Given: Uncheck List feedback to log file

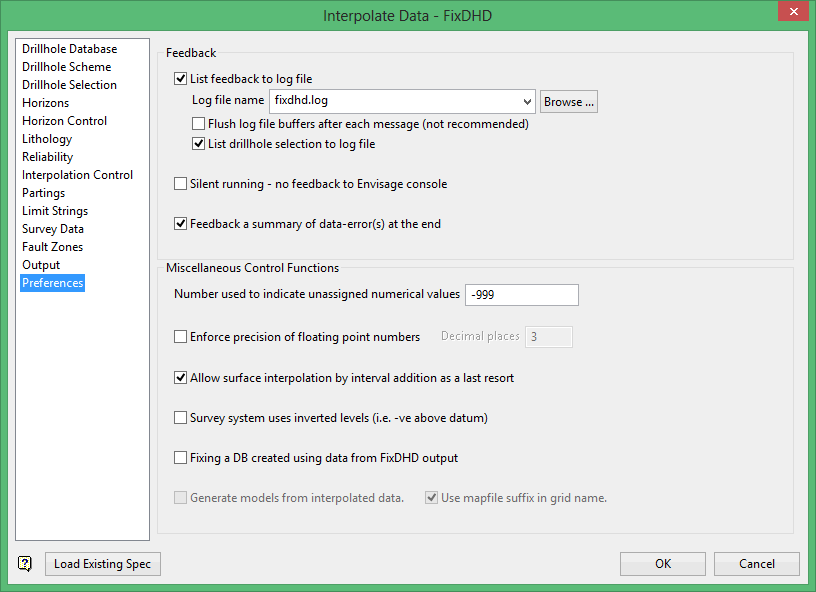Looking at the screenshot, I should [181, 79].
